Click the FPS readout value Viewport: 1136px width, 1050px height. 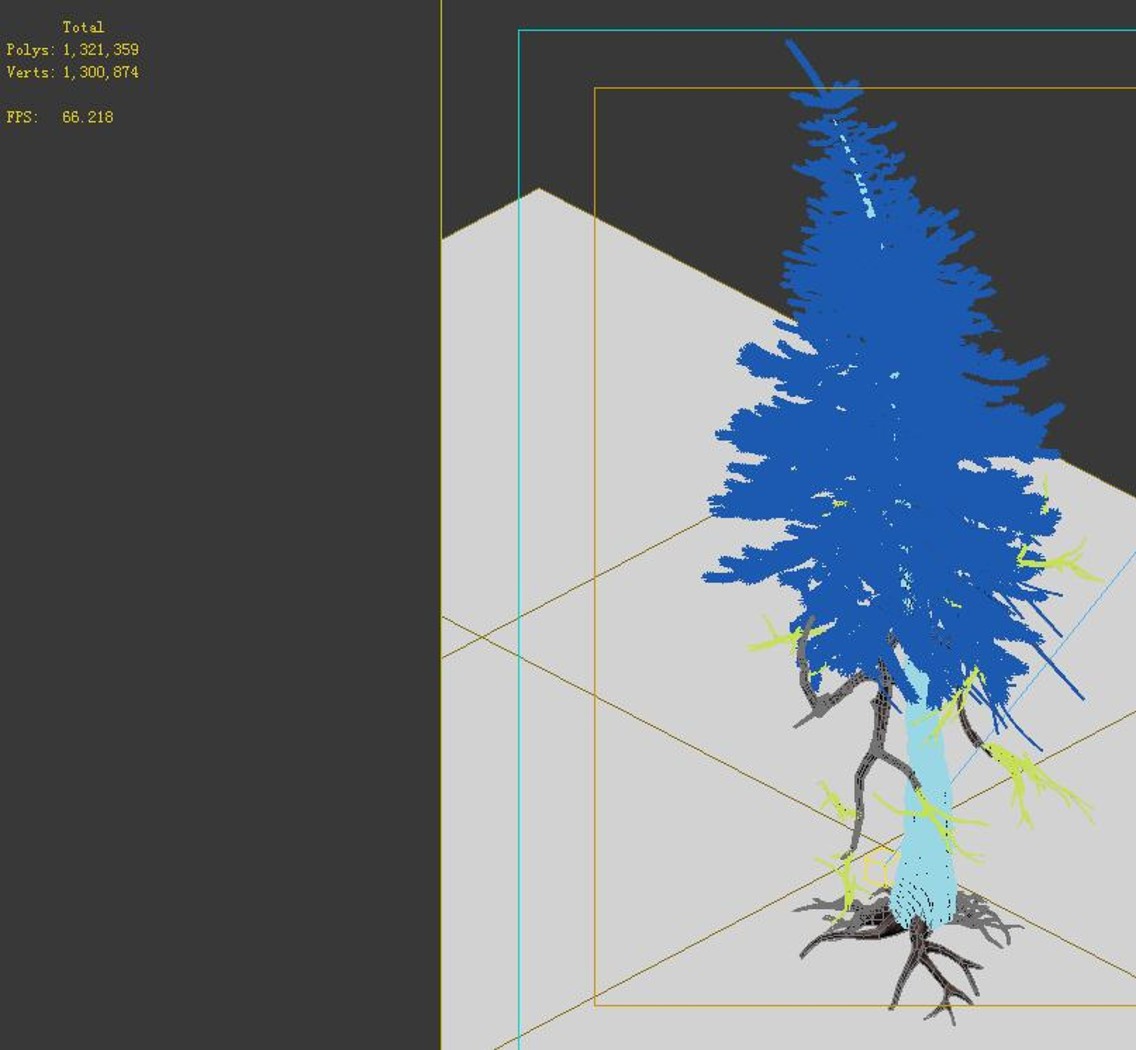(x=88, y=117)
